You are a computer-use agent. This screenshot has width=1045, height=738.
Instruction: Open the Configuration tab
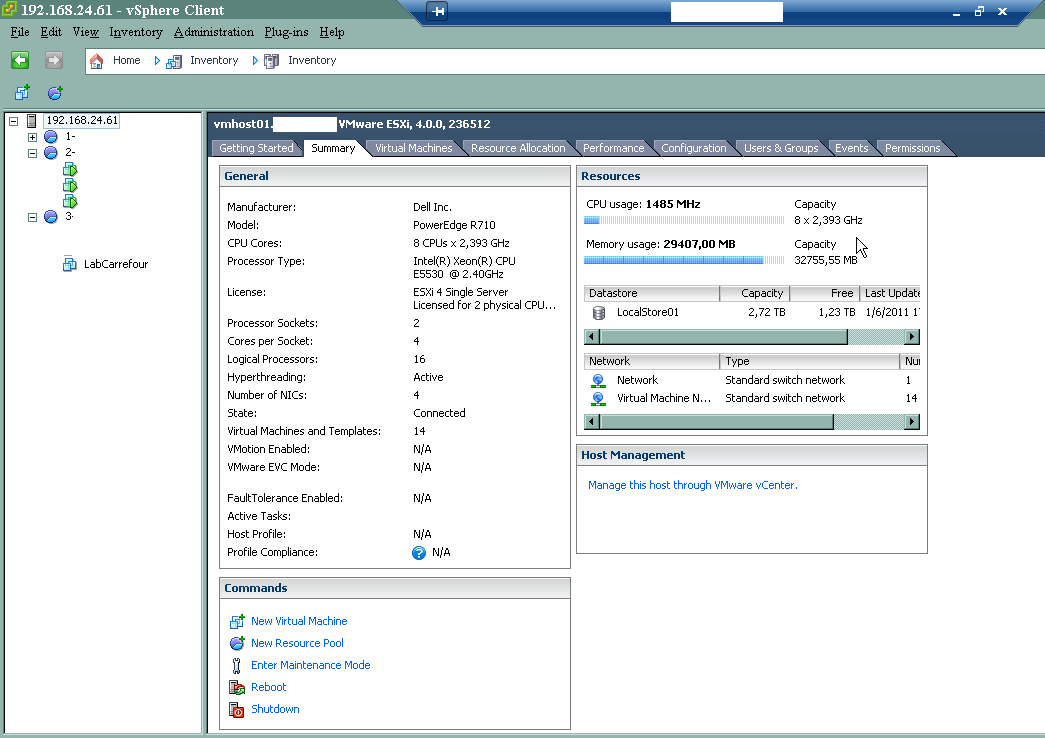(693, 148)
